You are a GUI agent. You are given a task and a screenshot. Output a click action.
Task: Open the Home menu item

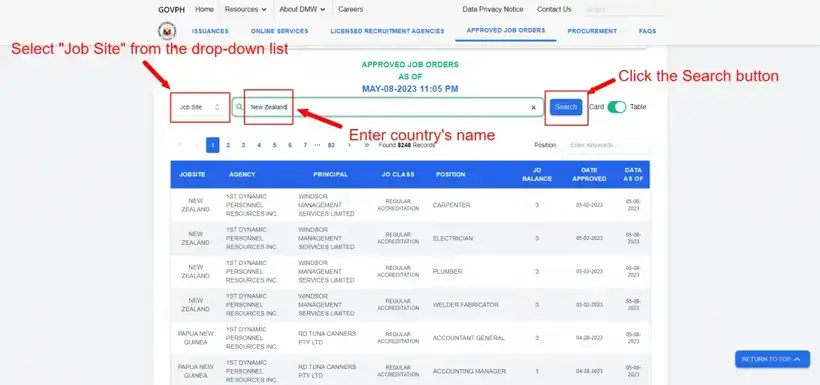pos(204,9)
